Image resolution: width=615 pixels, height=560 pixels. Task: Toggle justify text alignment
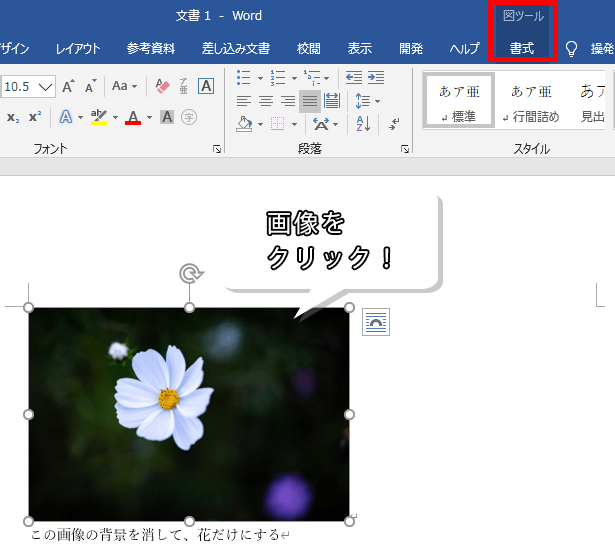(309, 101)
